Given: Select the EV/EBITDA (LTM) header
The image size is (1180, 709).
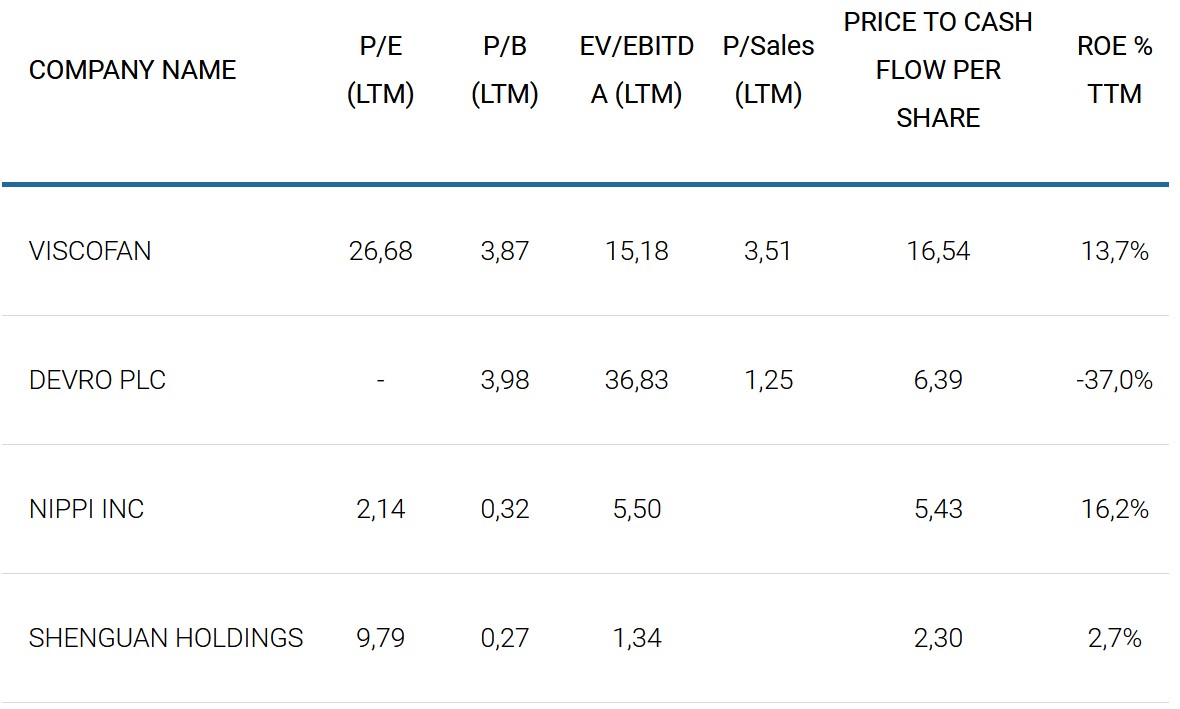Looking at the screenshot, I should 637,70.
